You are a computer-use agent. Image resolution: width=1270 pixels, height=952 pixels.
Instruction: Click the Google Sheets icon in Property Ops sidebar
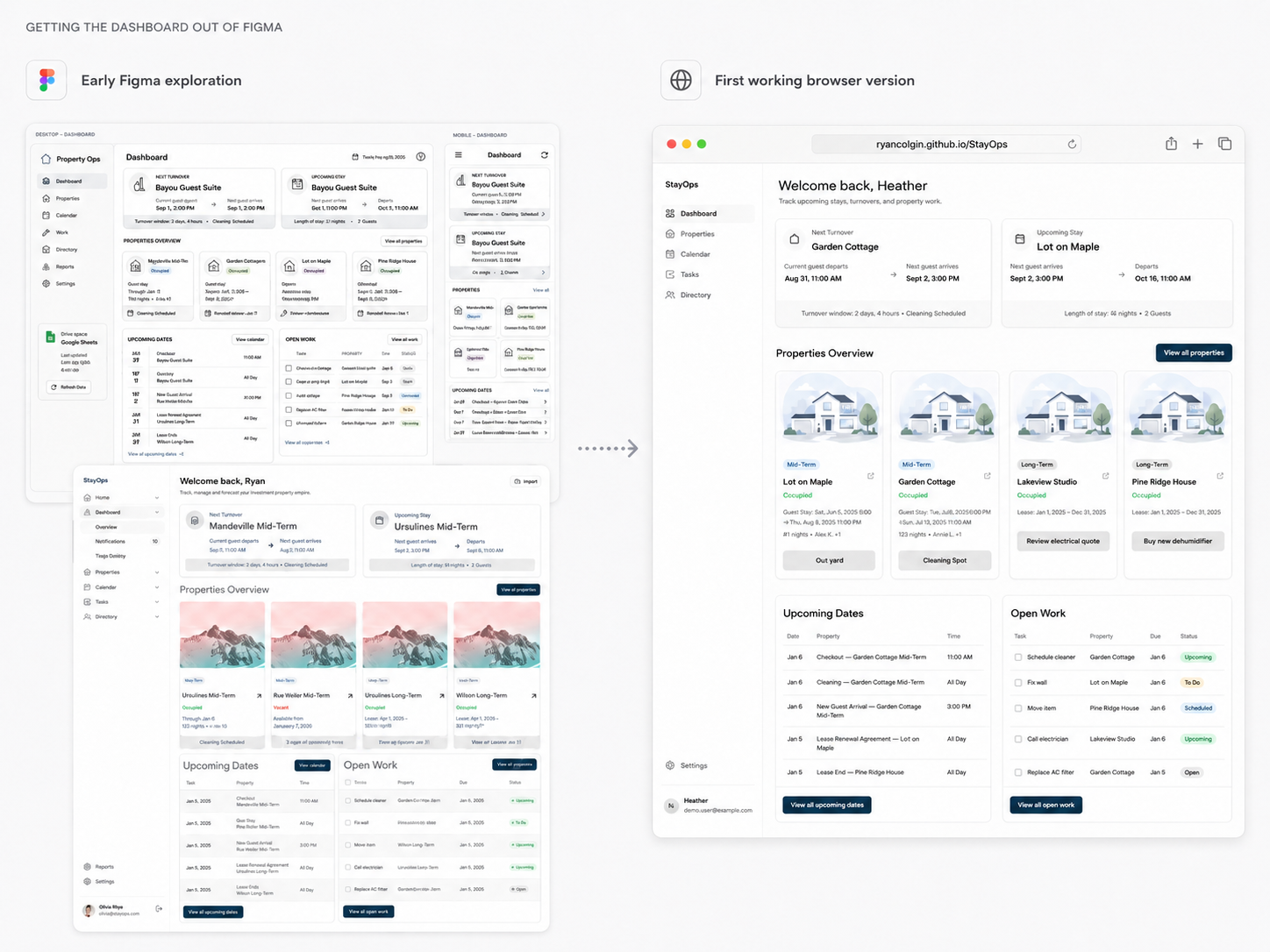click(51, 337)
